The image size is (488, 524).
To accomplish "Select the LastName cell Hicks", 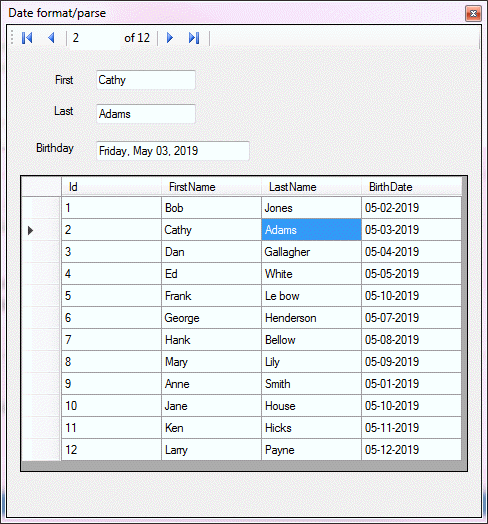I will click(x=311, y=428).
